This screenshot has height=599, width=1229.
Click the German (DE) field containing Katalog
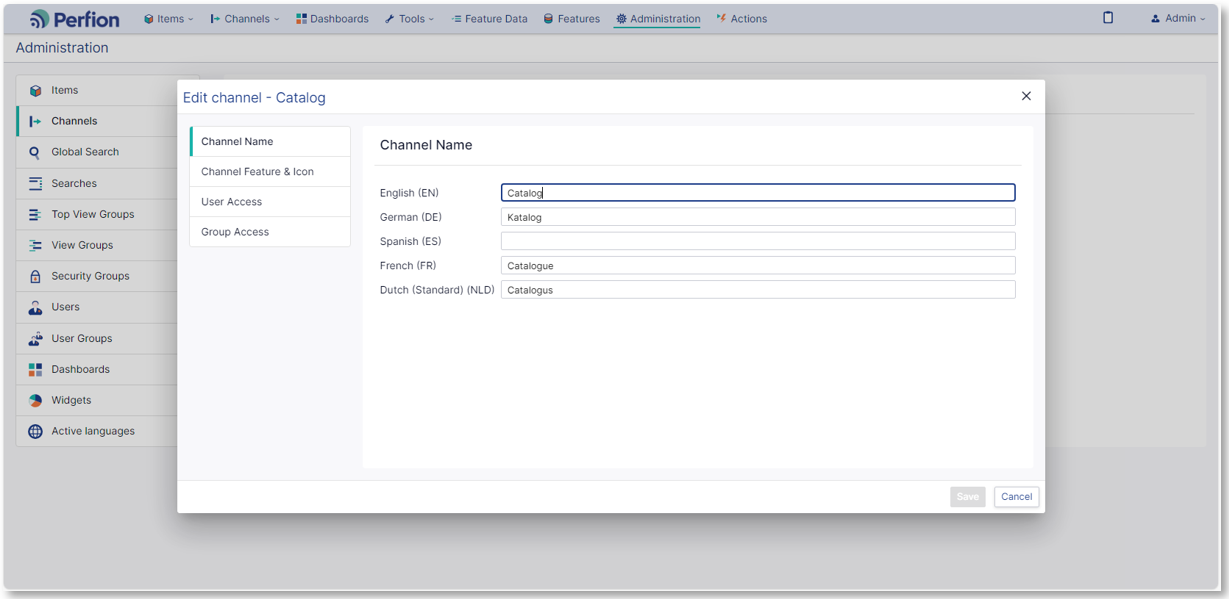point(758,217)
